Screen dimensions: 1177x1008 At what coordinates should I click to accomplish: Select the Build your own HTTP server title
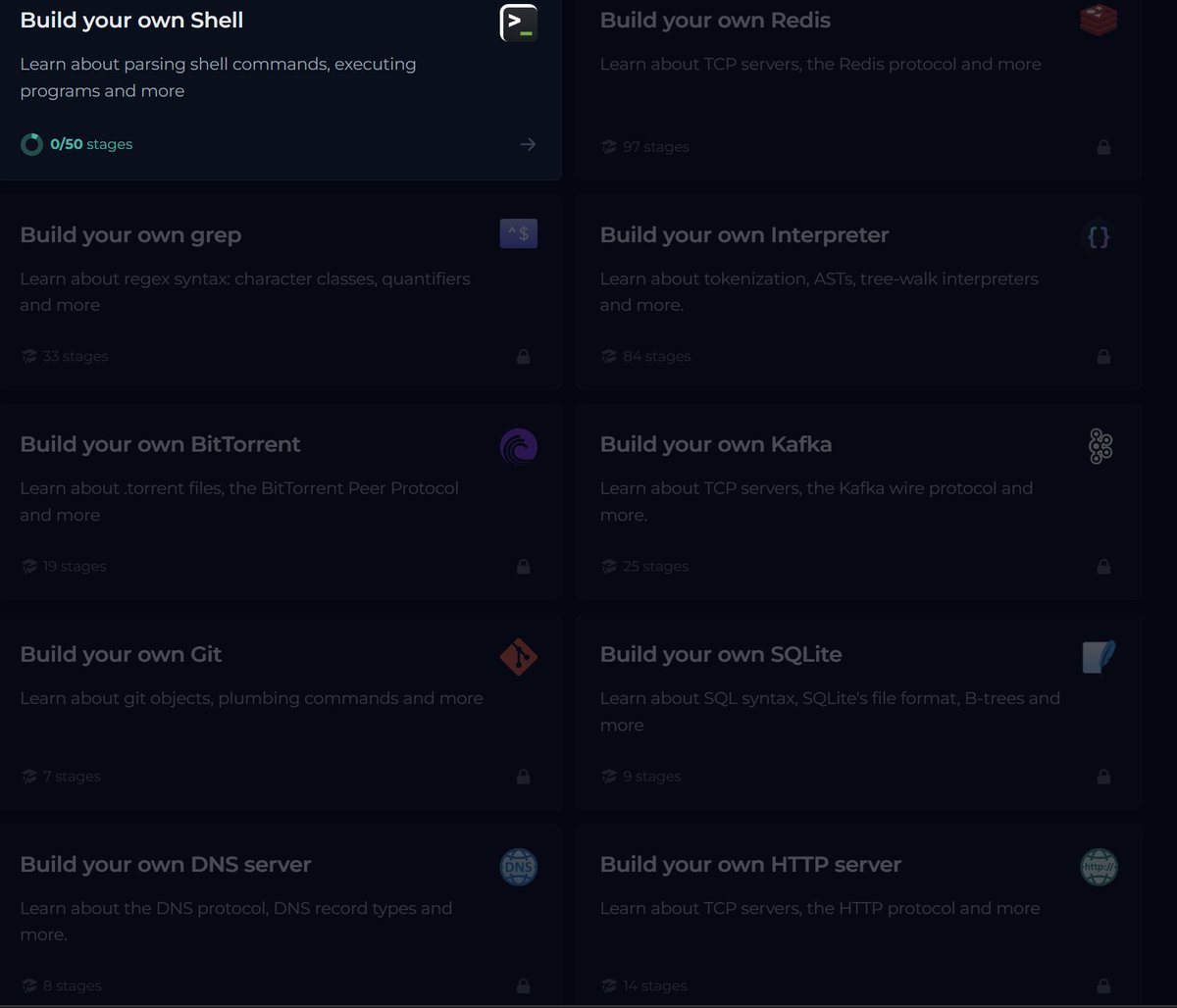[x=750, y=864]
